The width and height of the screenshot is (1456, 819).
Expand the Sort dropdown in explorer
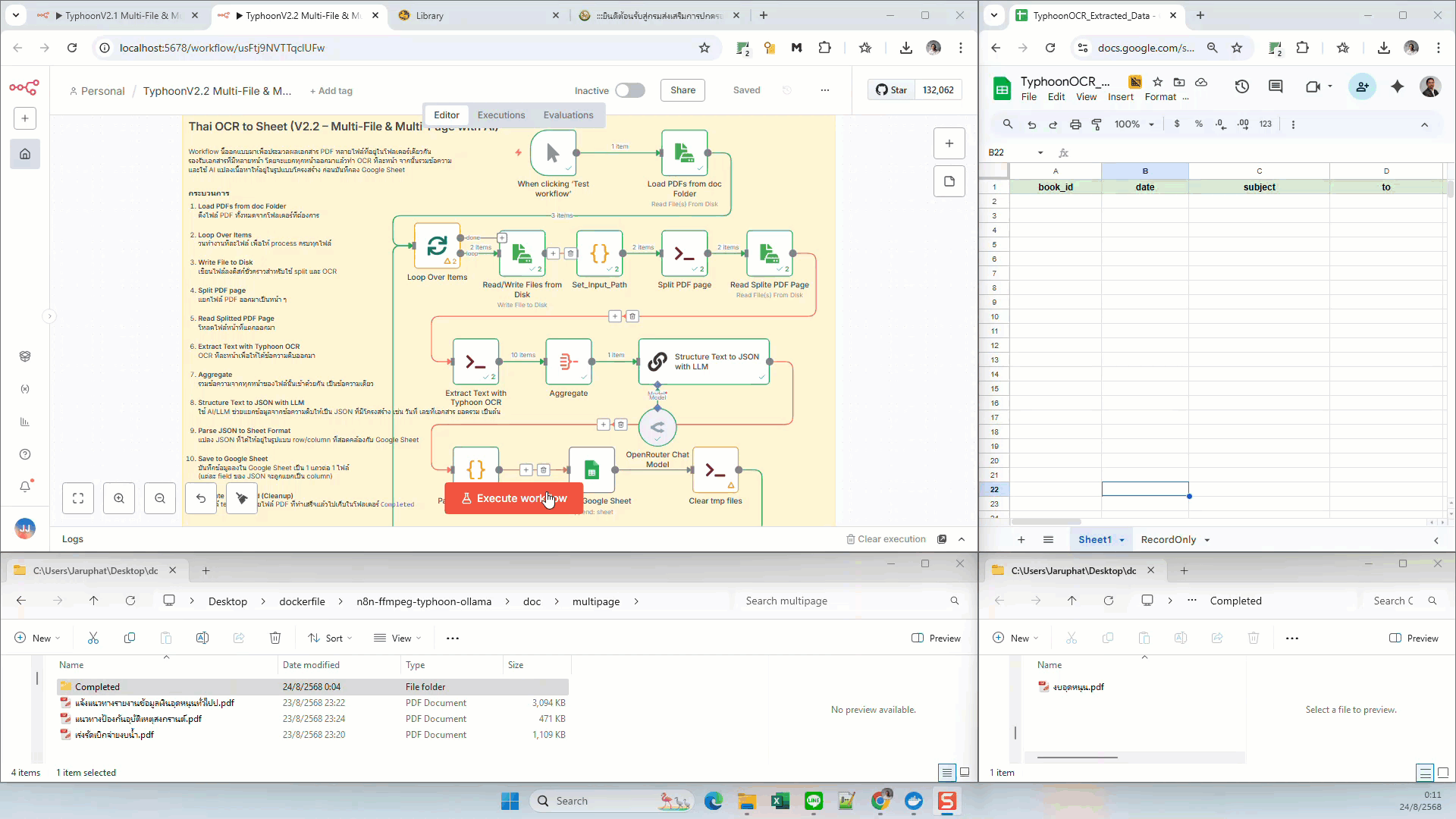coord(330,638)
